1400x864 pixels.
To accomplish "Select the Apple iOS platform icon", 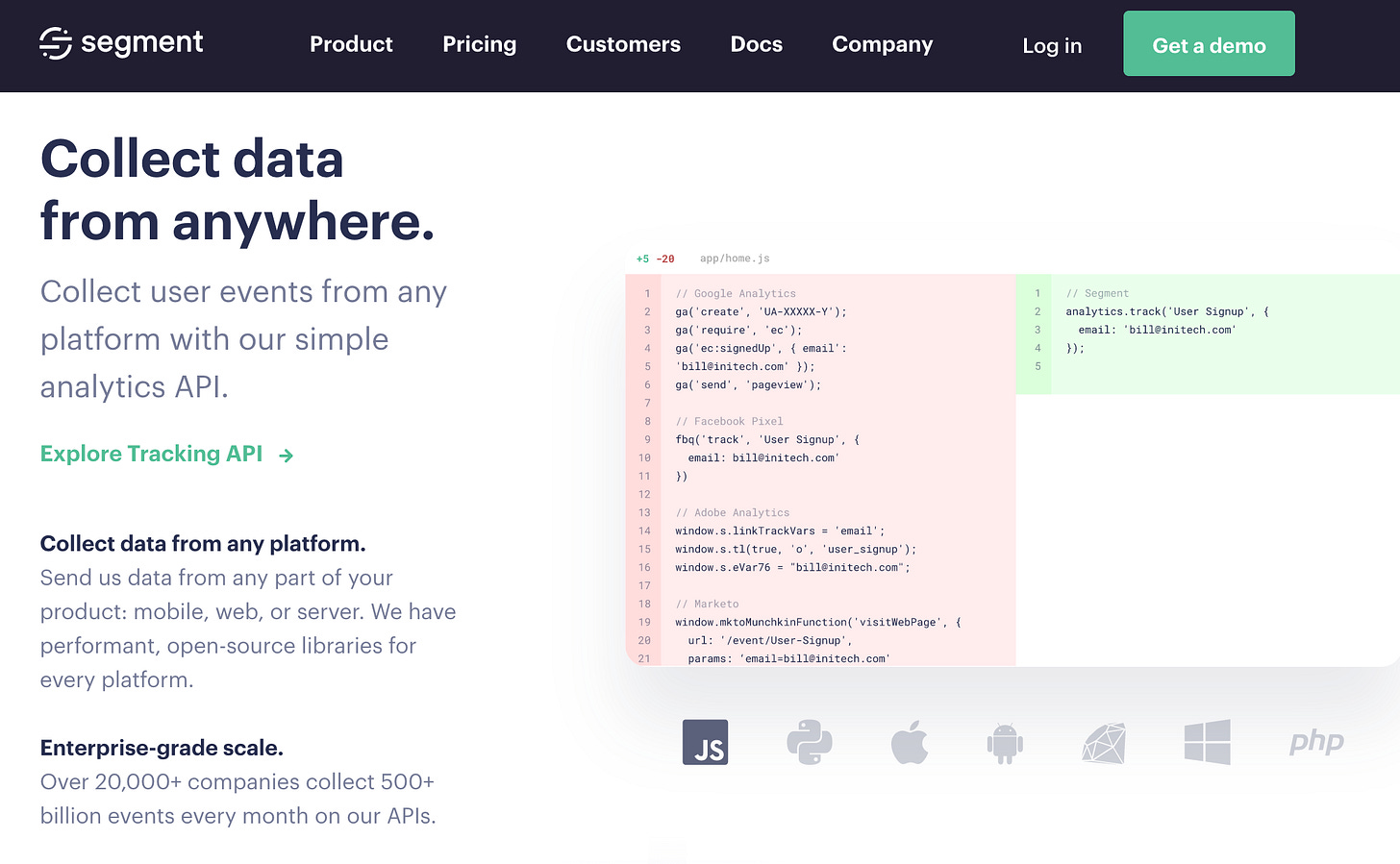I will [x=909, y=742].
